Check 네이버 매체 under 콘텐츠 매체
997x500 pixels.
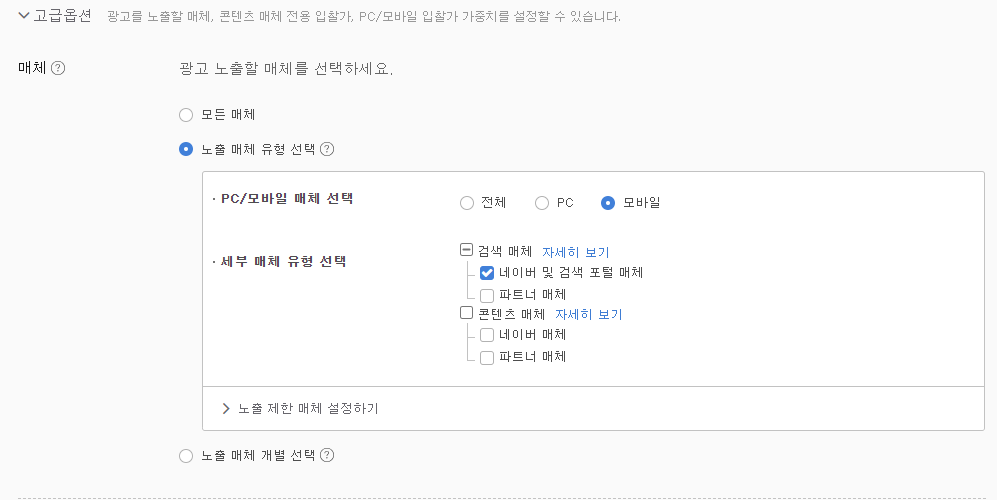(x=486, y=335)
